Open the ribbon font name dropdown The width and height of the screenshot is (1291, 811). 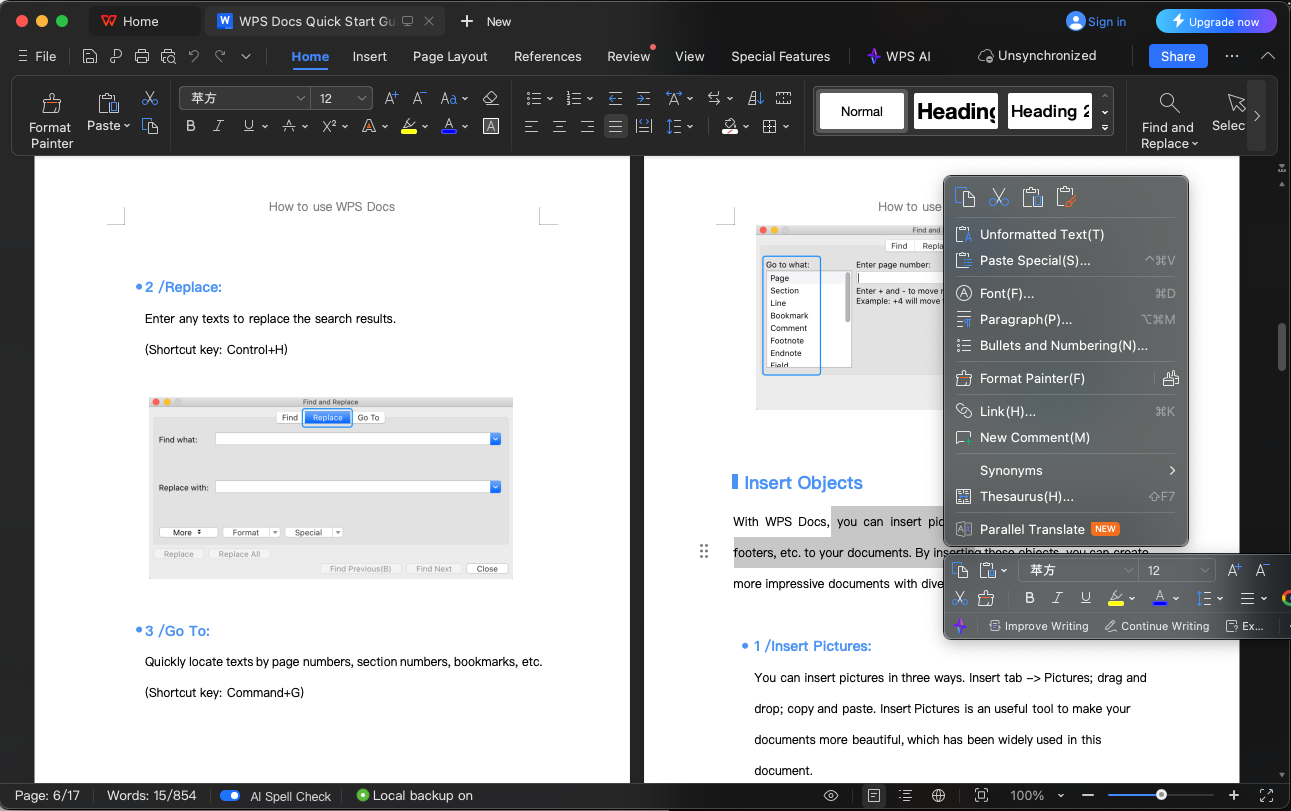click(x=300, y=98)
